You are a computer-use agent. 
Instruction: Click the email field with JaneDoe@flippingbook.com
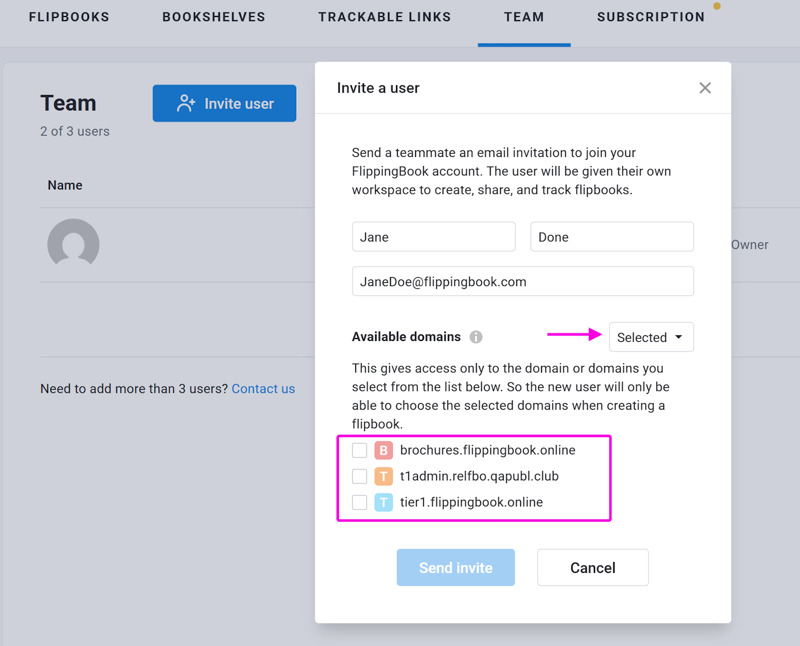tap(522, 281)
